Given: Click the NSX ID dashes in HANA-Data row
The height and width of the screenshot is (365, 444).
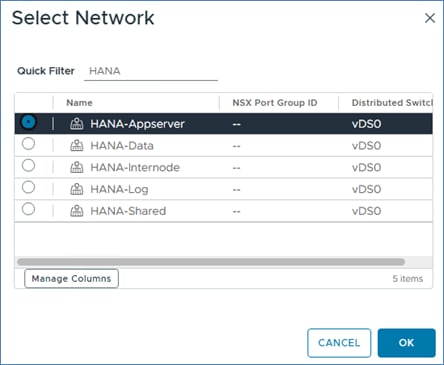Looking at the screenshot, I should [236, 146].
